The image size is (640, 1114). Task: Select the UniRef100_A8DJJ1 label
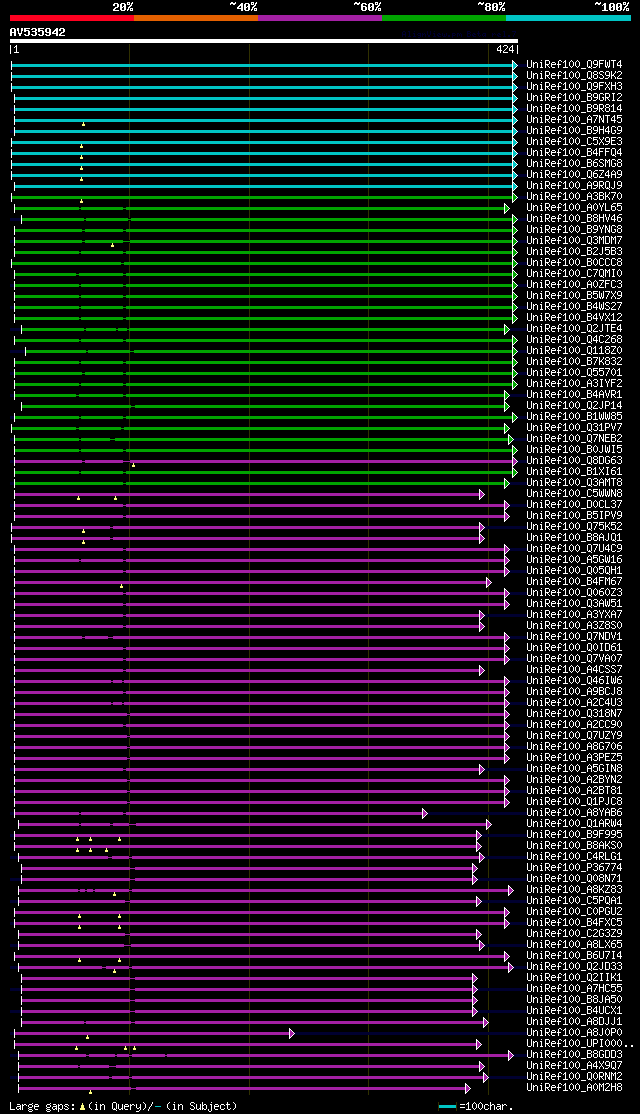pyautogui.click(x=575, y=1022)
